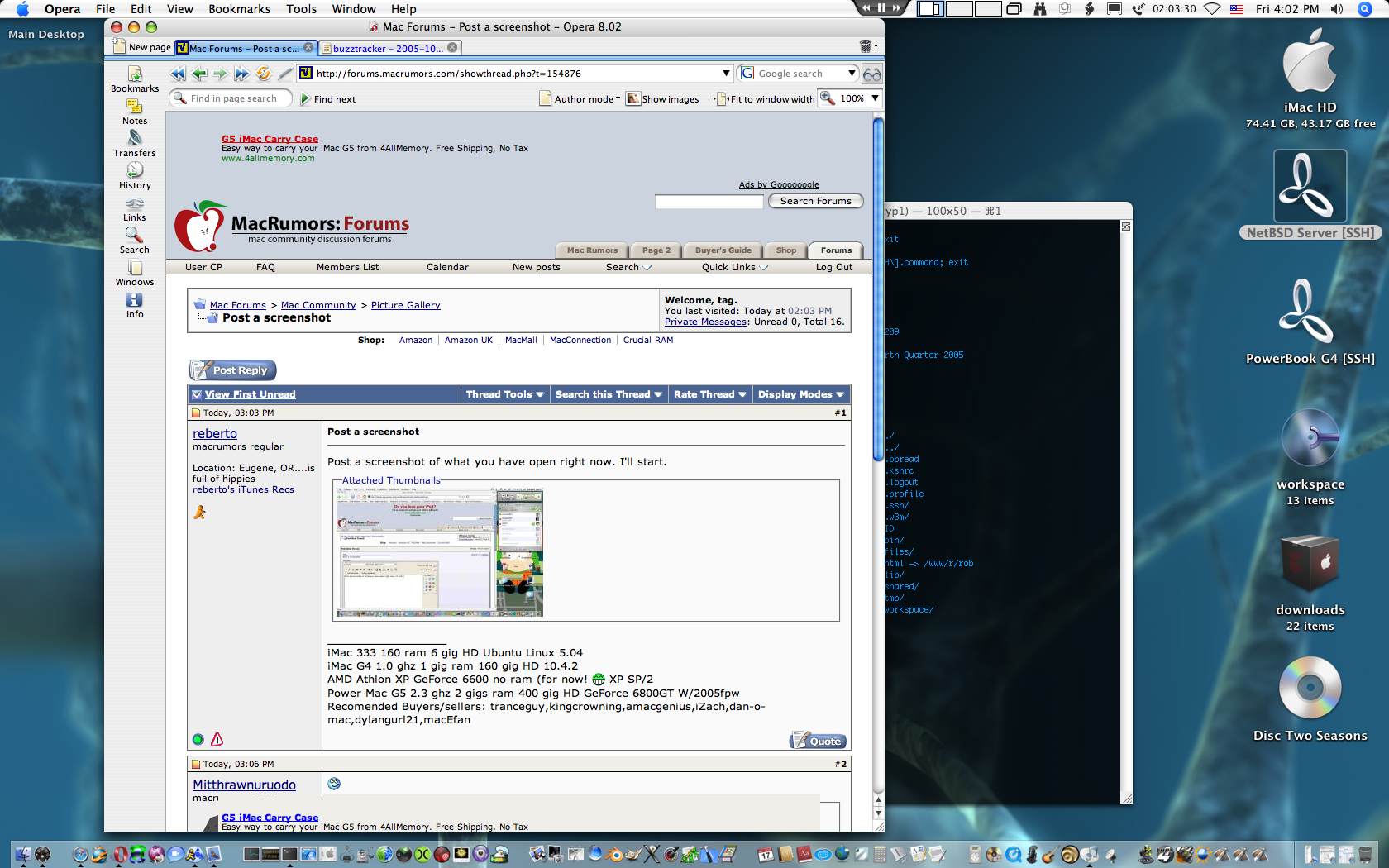Open the Private Messages link

706,322
